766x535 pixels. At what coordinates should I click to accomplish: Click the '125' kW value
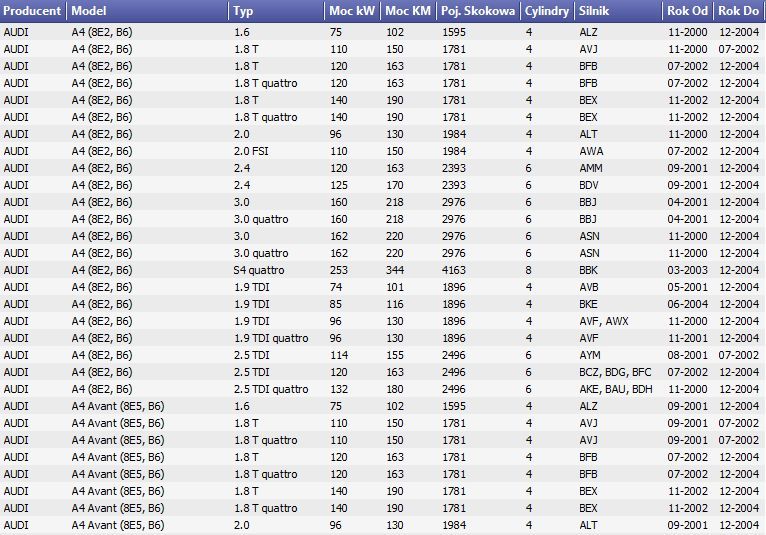[339, 185]
